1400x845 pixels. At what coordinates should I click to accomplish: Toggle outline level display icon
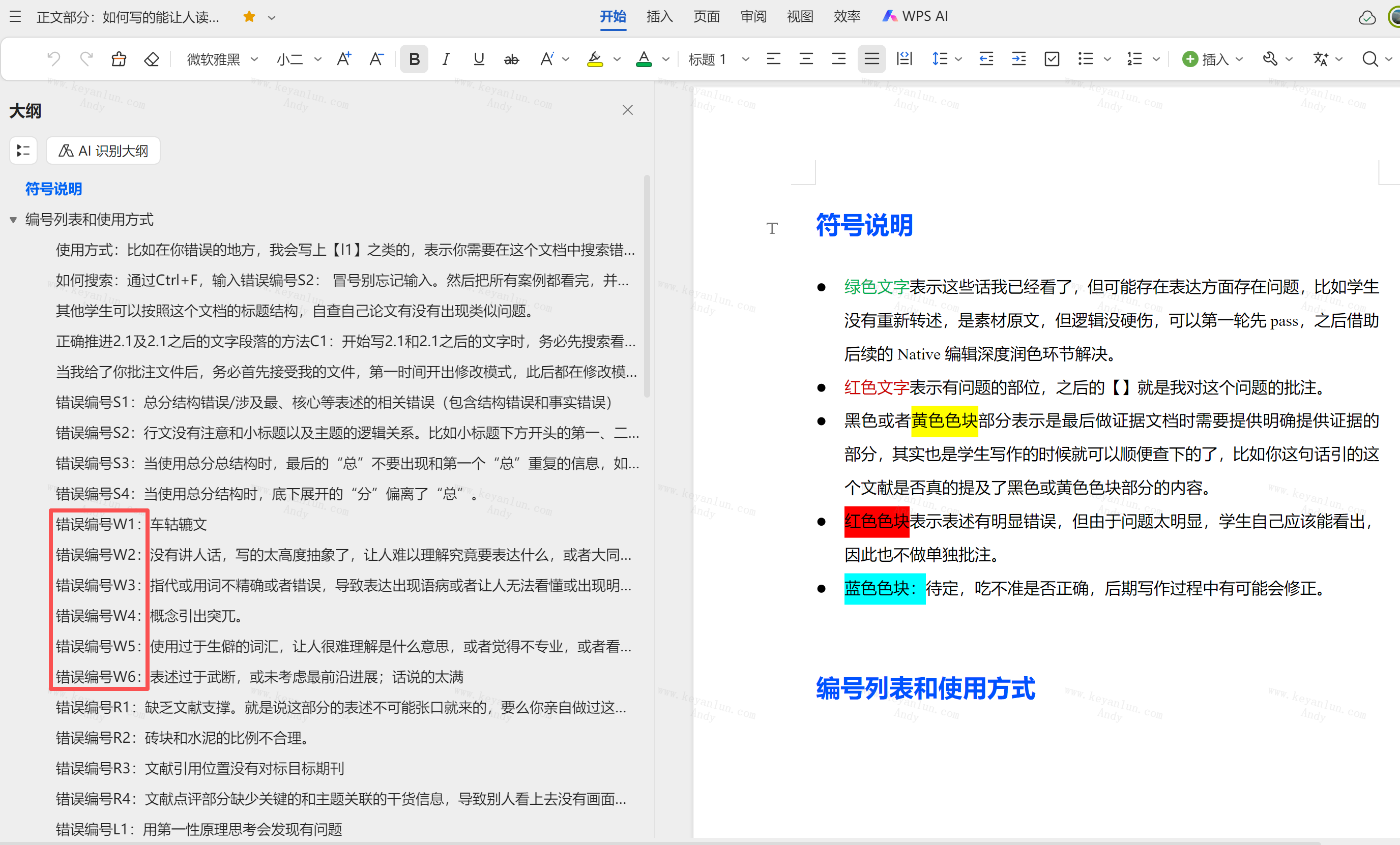[23, 150]
